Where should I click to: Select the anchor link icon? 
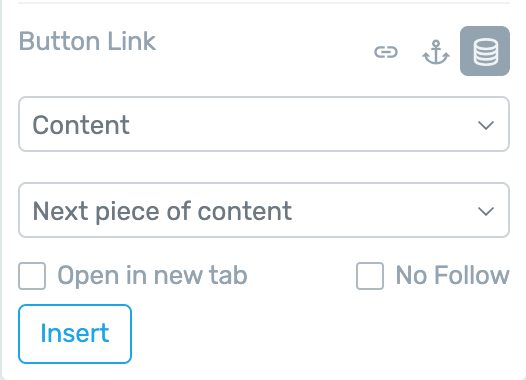pyautogui.click(x=436, y=52)
